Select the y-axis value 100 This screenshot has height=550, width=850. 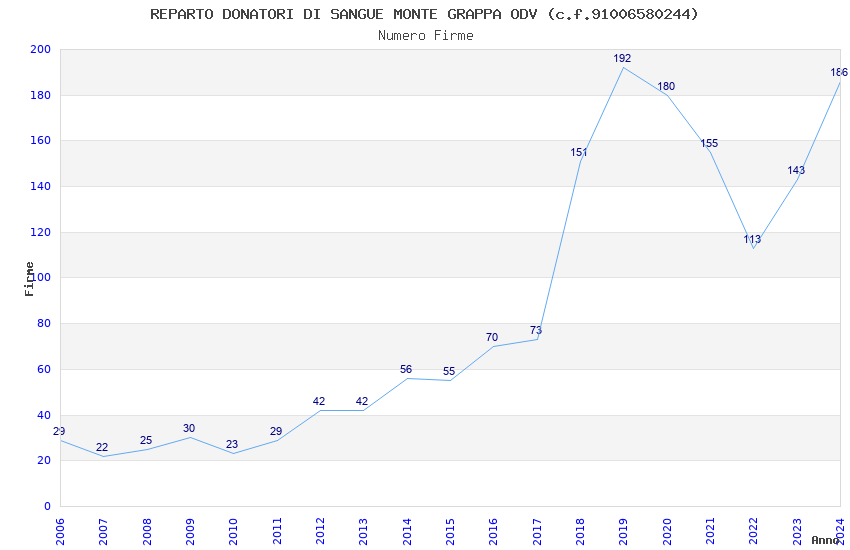click(x=41, y=277)
